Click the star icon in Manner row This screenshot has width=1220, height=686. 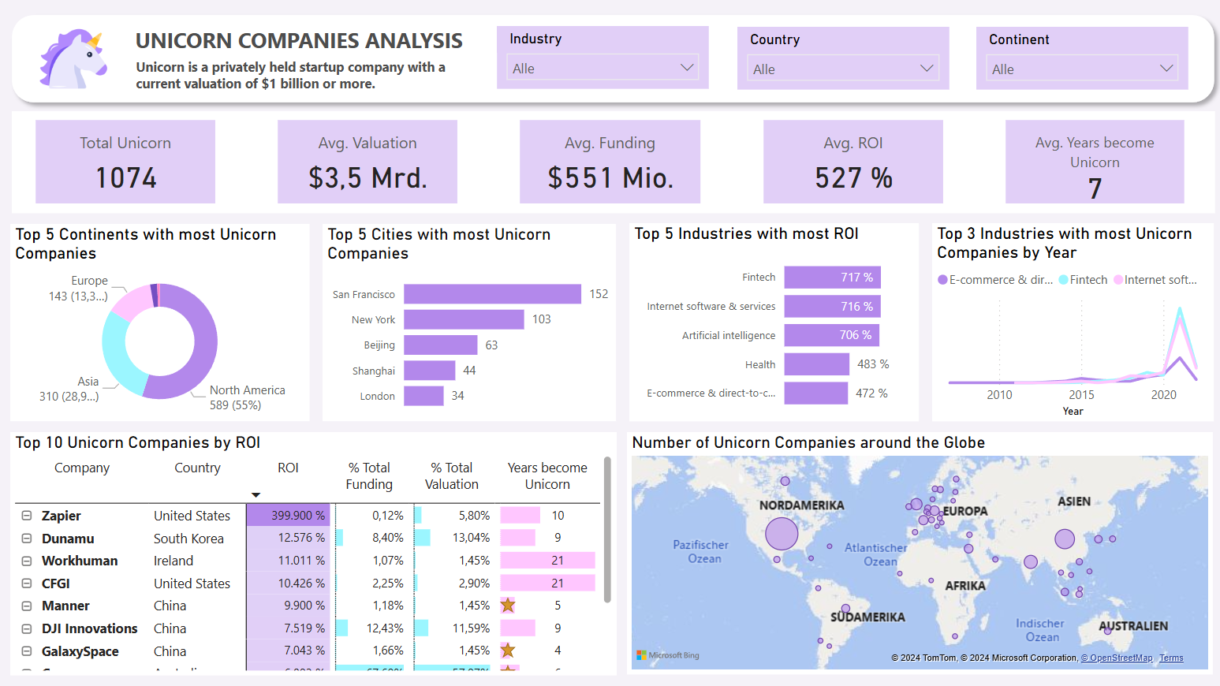pyautogui.click(x=508, y=606)
